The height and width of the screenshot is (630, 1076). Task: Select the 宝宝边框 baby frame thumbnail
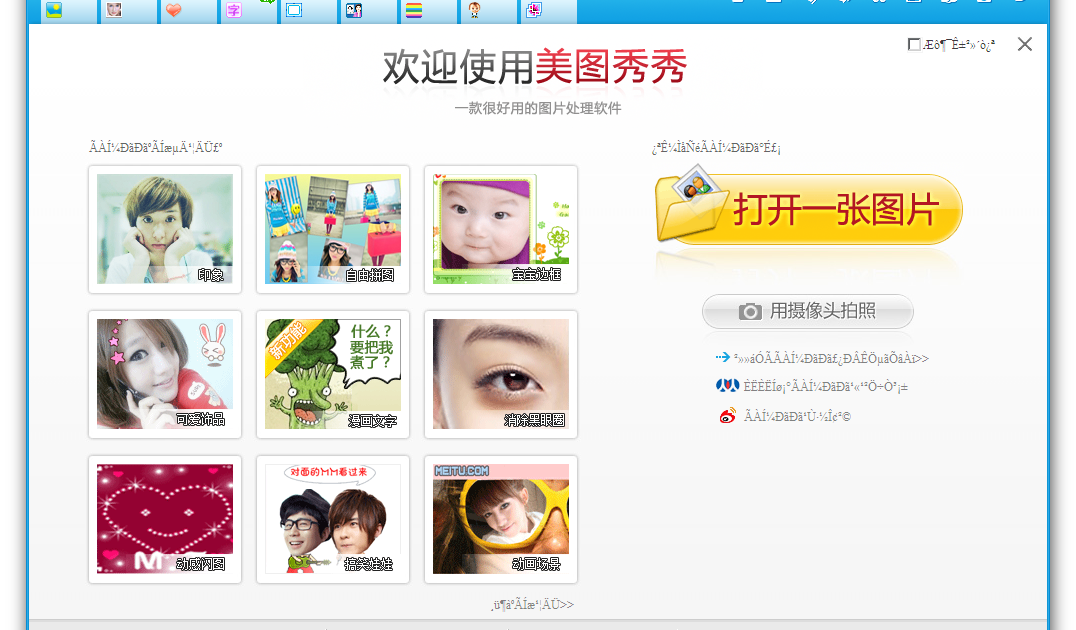(x=501, y=229)
